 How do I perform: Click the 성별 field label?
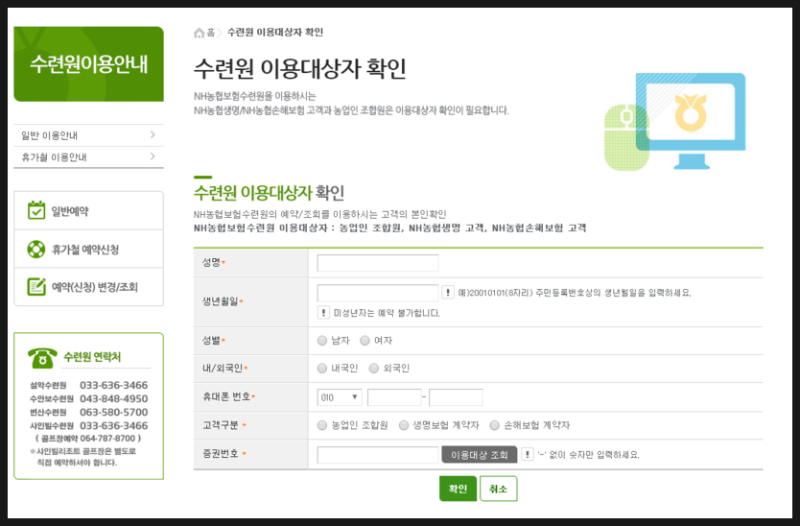point(211,340)
